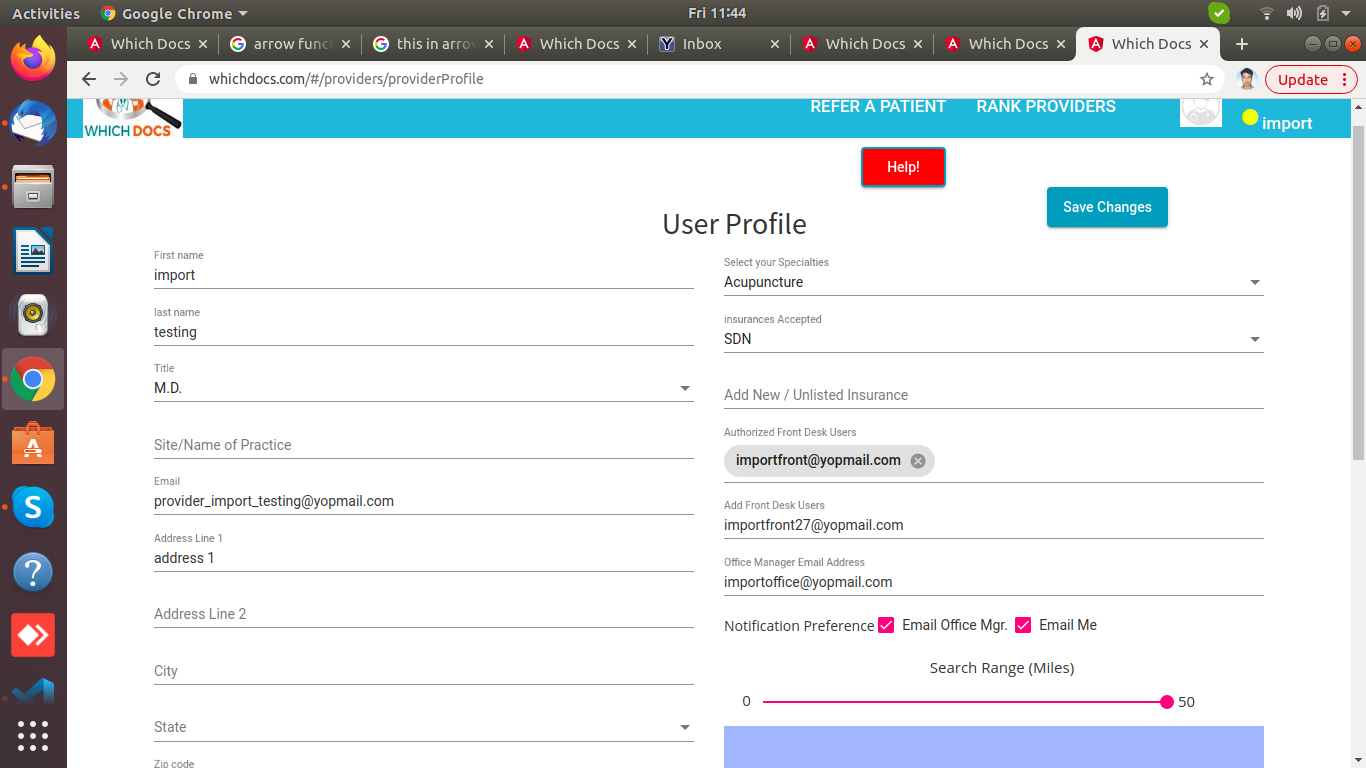
Task: Launch Skype from the dock
Action: (x=33, y=508)
